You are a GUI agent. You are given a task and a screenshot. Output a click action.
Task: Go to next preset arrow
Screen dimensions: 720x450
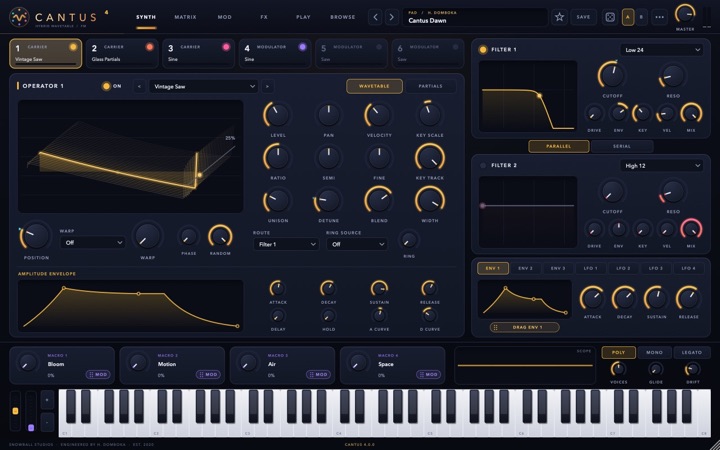(x=392, y=17)
